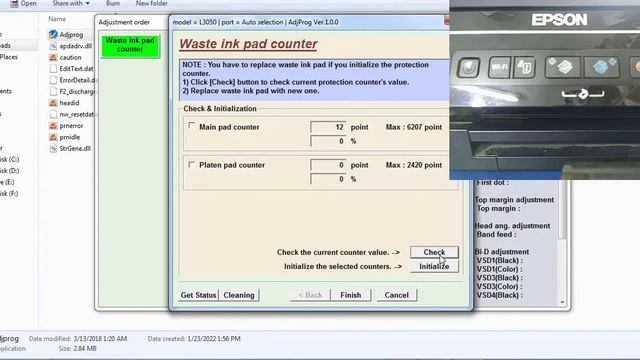Tick the Platen pad counter checkbox

pos(191,164)
